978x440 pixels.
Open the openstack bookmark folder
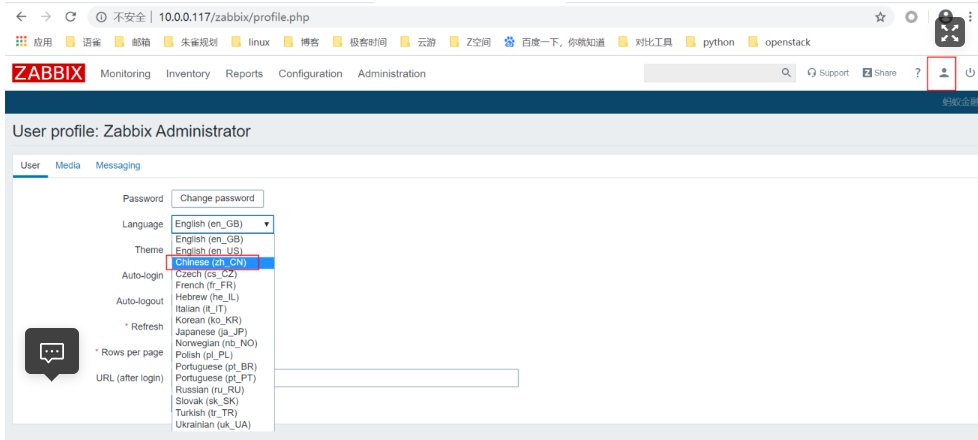(779, 42)
